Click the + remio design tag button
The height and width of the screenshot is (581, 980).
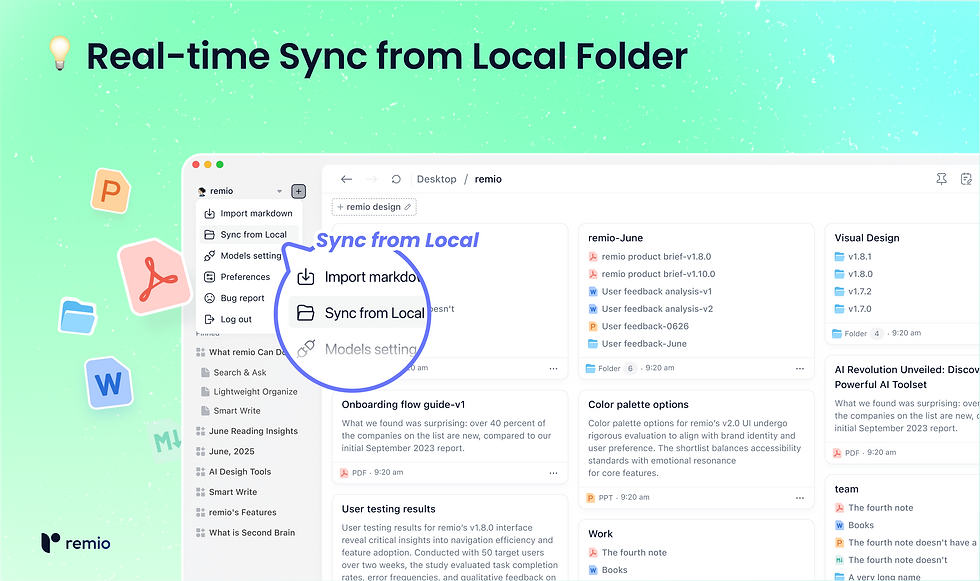374,207
